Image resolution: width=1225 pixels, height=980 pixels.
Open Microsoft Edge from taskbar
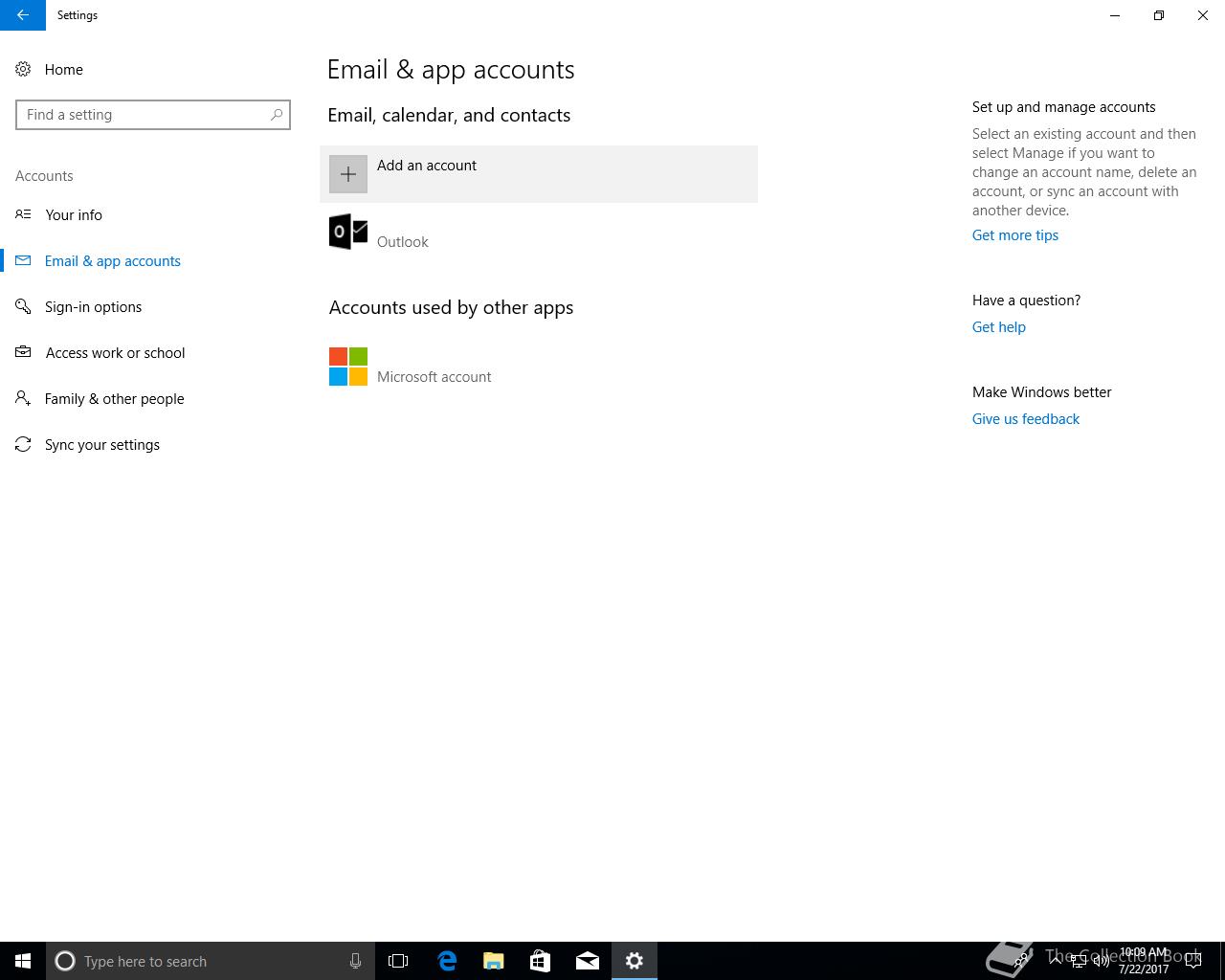(x=447, y=961)
